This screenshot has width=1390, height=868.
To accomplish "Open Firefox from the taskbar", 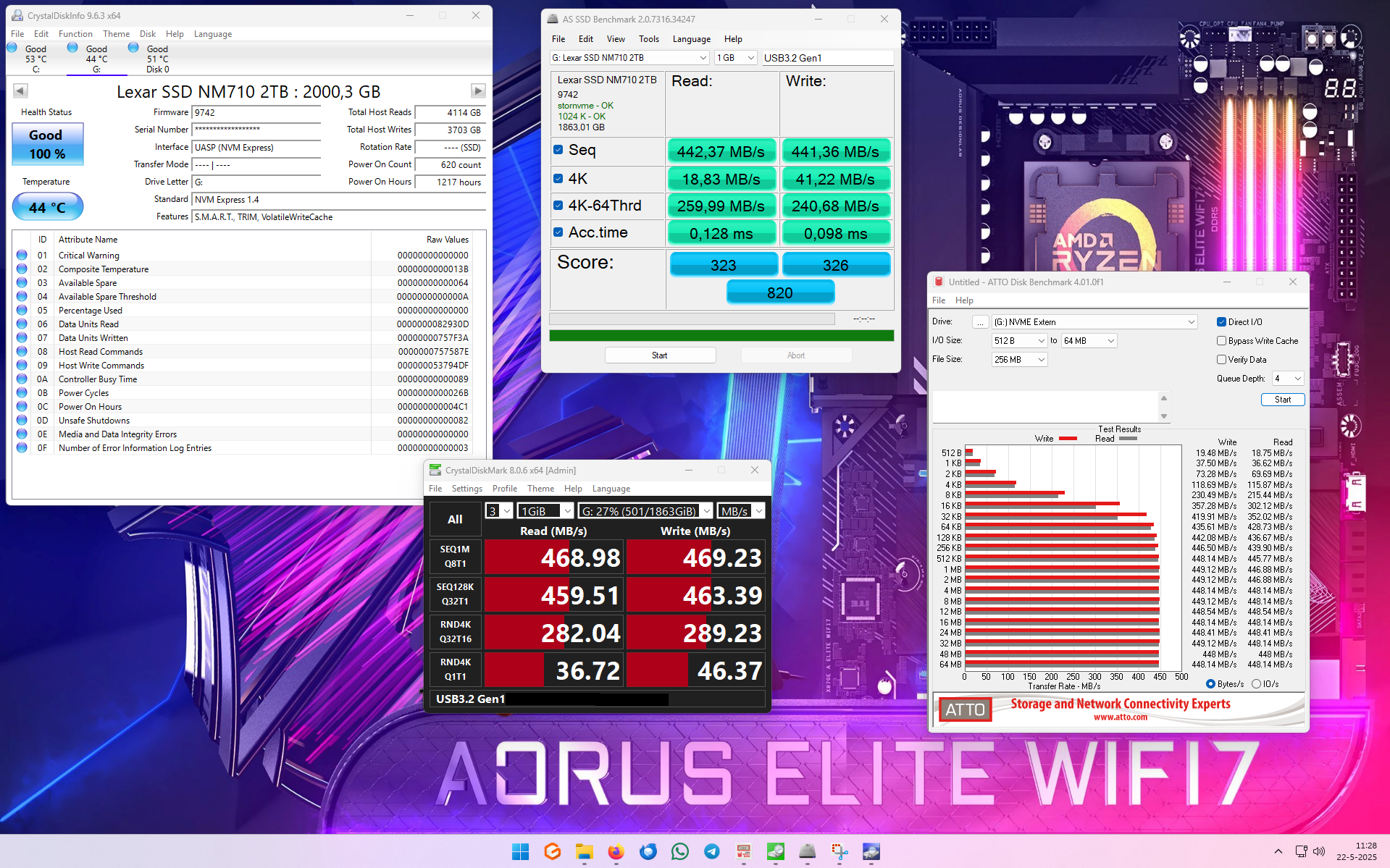I will tap(616, 851).
